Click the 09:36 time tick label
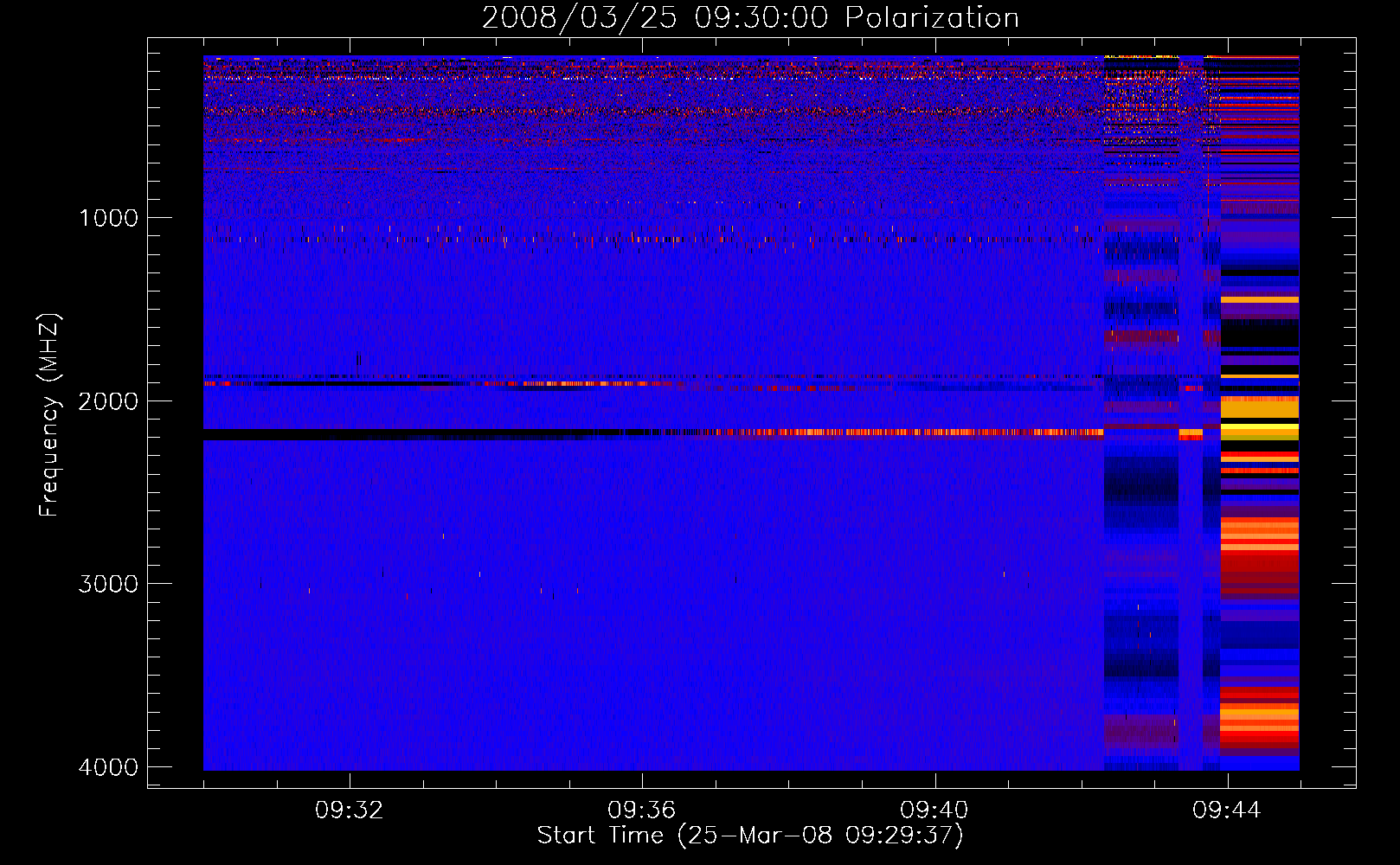1400x865 pixels. click(x=642, y=811)
